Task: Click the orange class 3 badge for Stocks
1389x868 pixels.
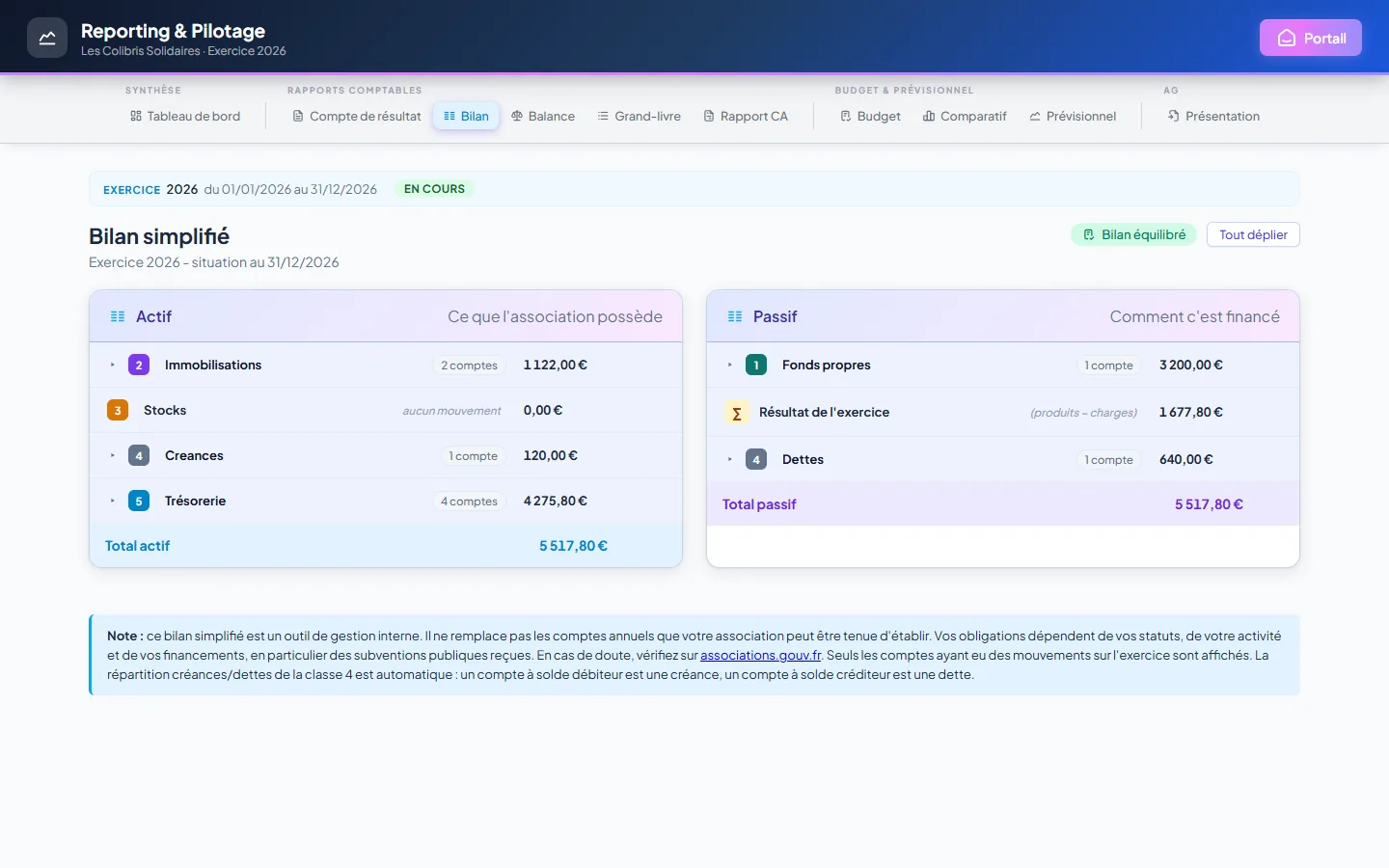Action: [x=118, y=411]
